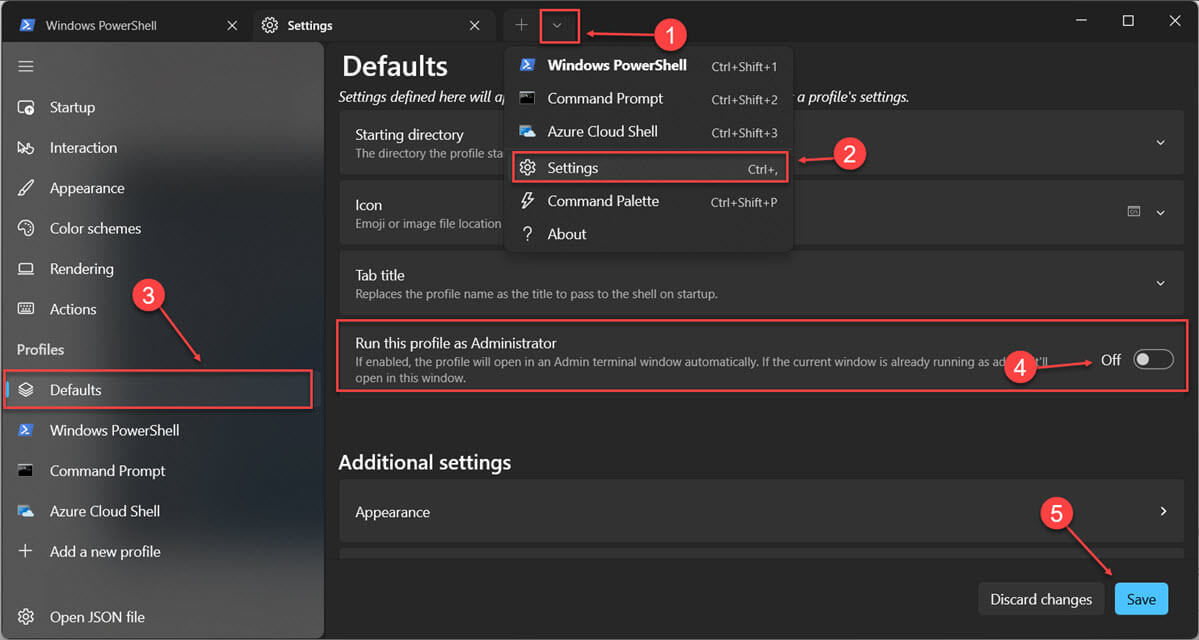Screen dimensions: 1199x640
Task: Click the Appearance brush icon in sidebar
Action: pos(26,188)
